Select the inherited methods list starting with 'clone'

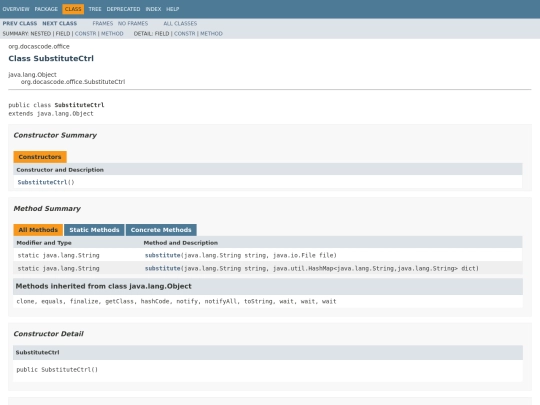point(176,301)
